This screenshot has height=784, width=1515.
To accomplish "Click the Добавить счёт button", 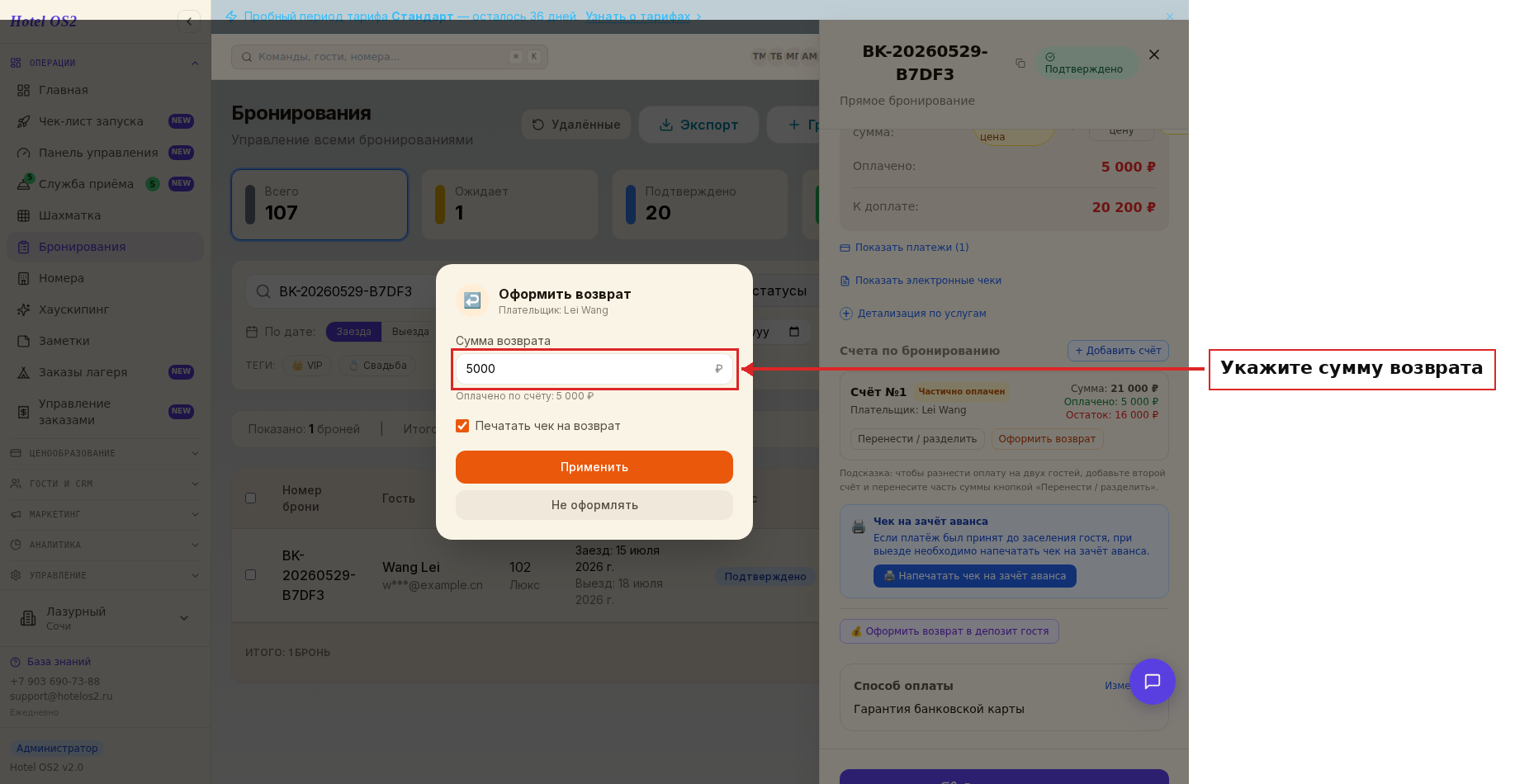I will 1118,351.
